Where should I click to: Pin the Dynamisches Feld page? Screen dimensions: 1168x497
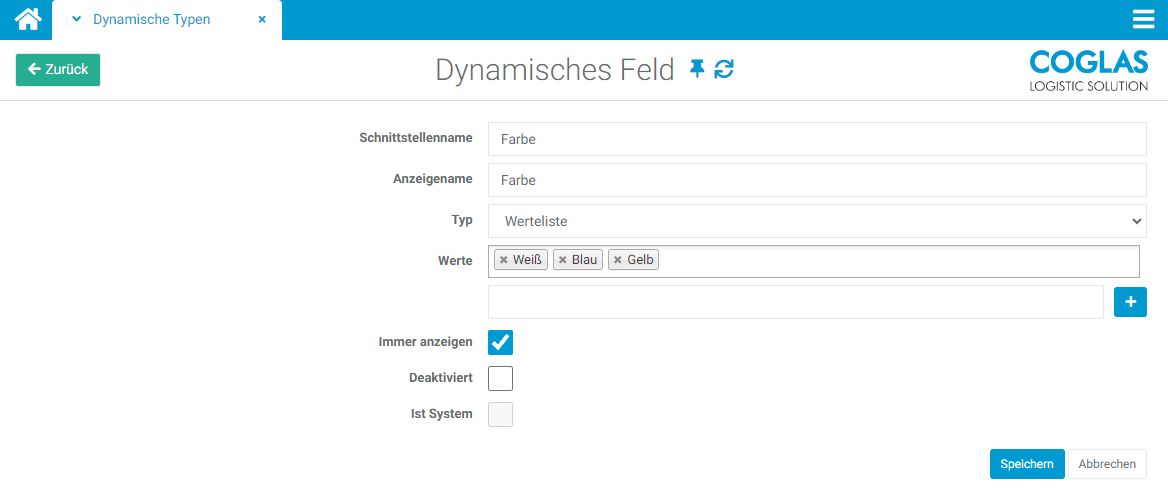tap(697, 69)
